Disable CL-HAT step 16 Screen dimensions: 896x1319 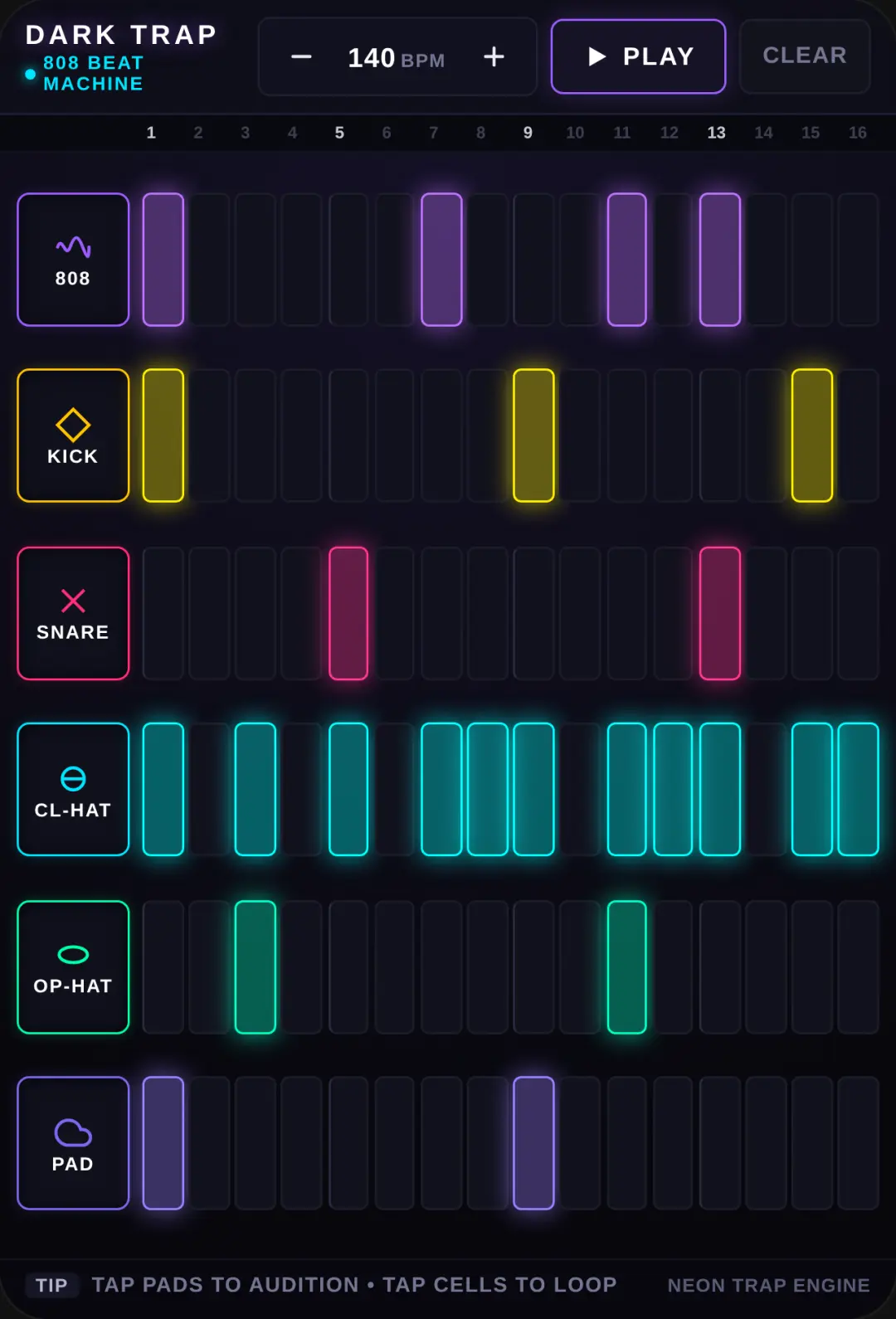point(858,789)
